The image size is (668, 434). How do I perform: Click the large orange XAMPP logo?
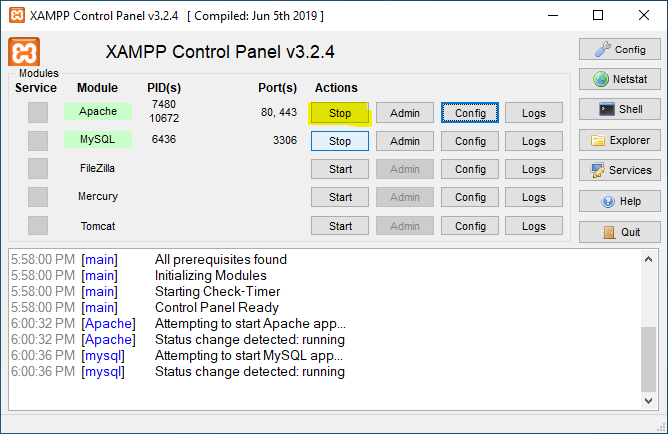24,52
